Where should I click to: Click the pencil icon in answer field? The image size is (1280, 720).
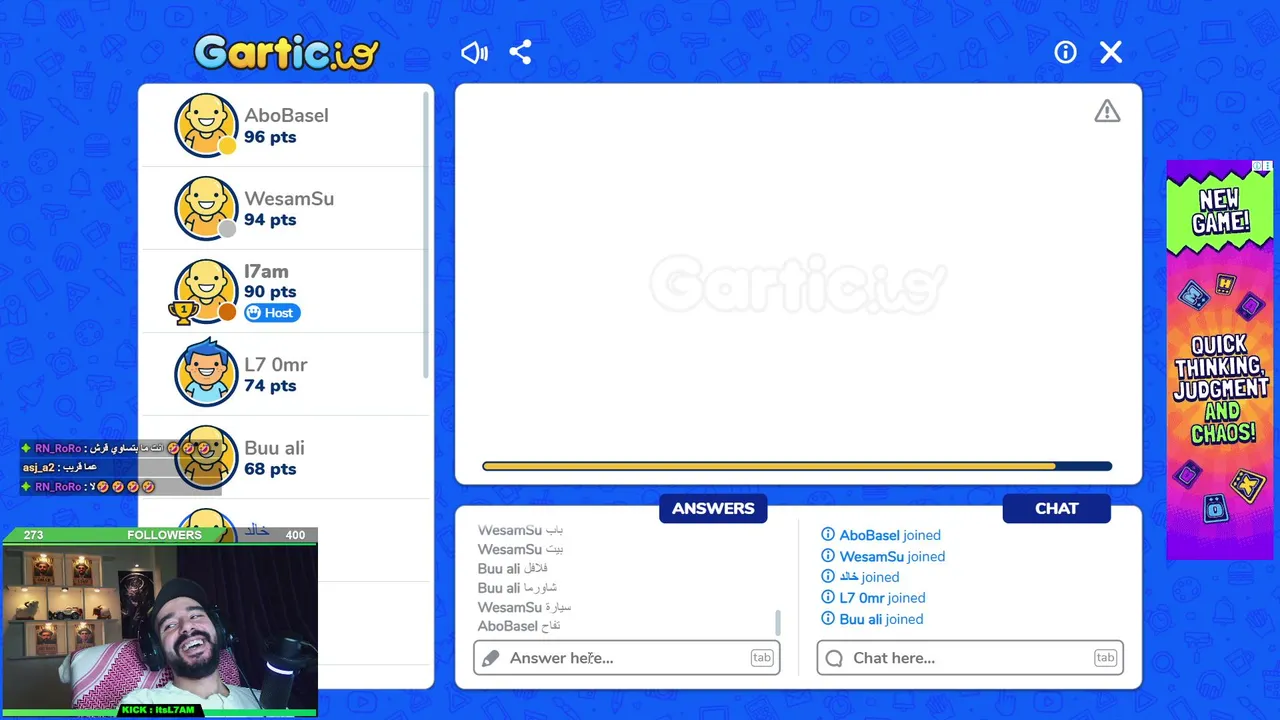[x=490, y=658]
